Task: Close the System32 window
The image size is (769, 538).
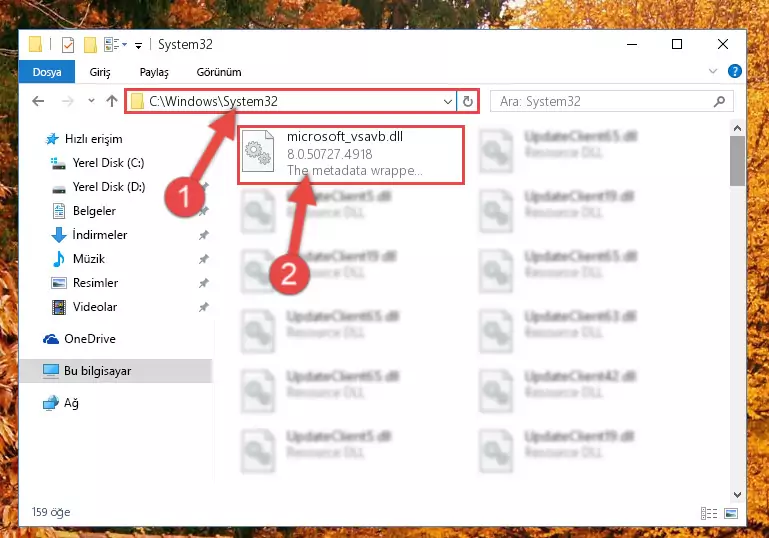Action: pyautogui.click(x=722, y=44)
